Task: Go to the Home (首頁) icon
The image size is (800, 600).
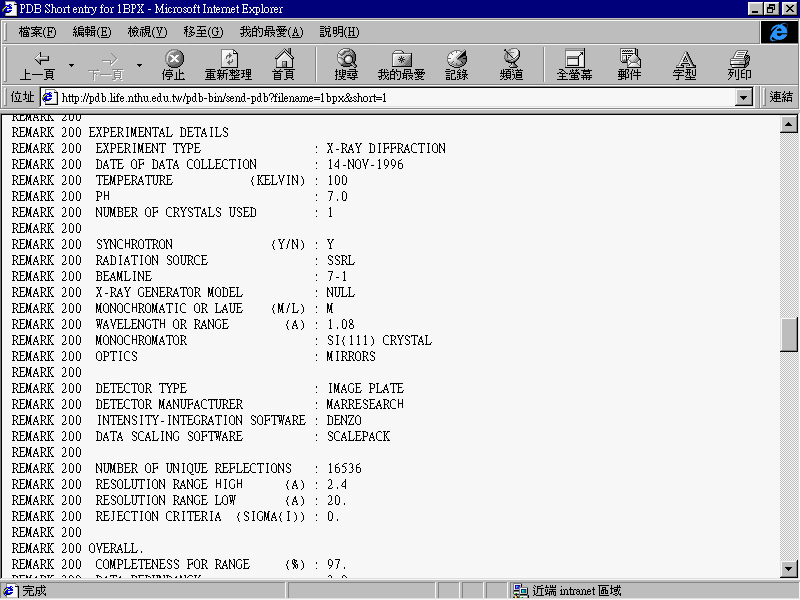Action: click(x=284, y=59)
